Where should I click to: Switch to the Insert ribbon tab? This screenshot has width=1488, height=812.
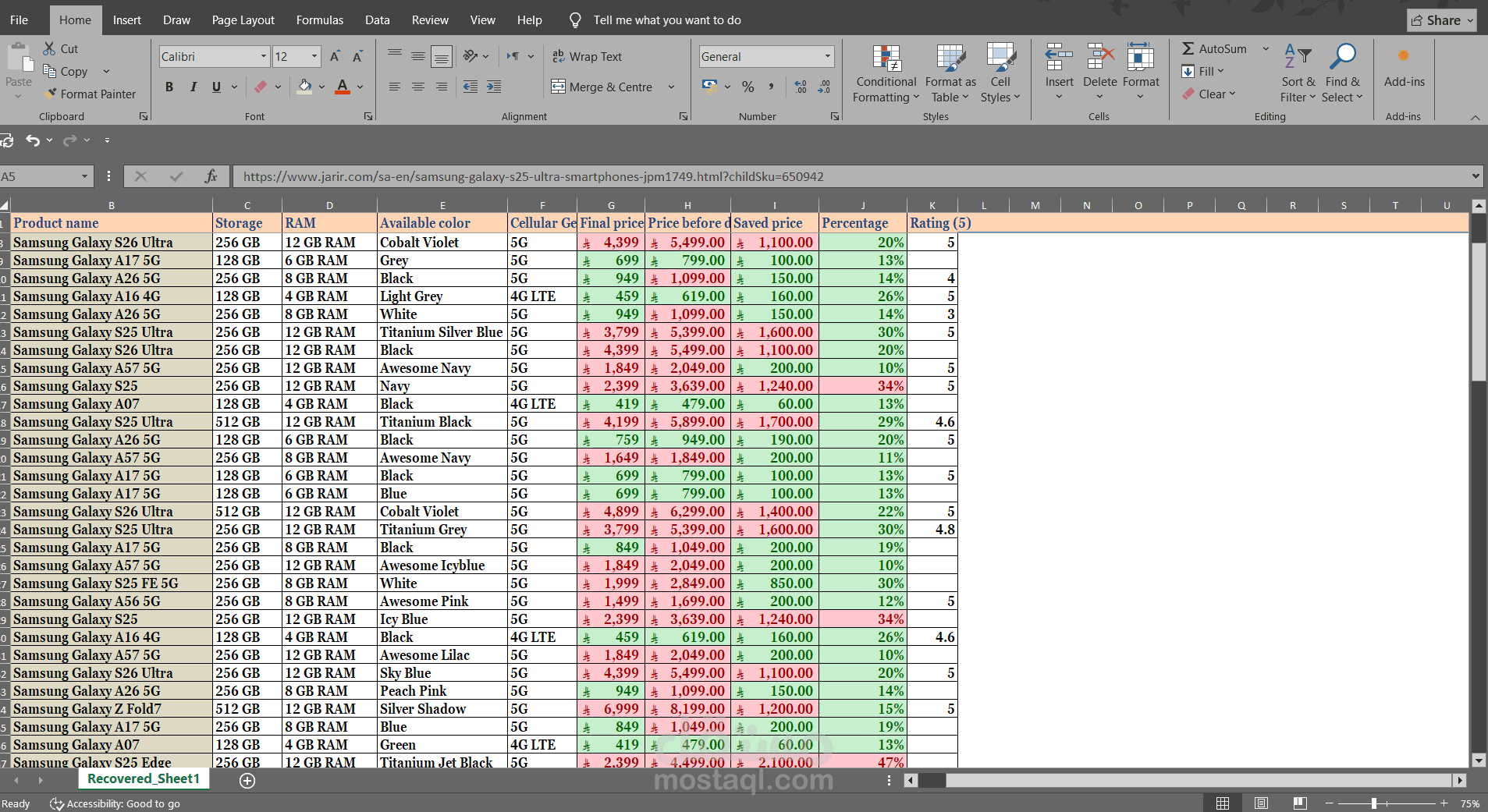coord(126,20)
